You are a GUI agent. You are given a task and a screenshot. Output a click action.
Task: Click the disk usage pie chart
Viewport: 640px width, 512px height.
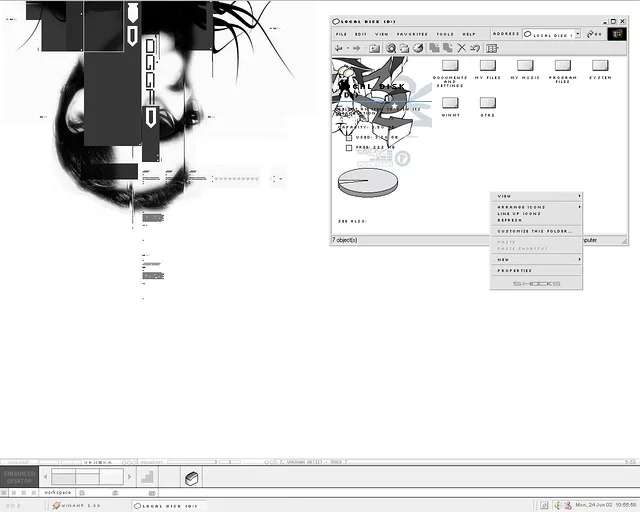(365, 182)
